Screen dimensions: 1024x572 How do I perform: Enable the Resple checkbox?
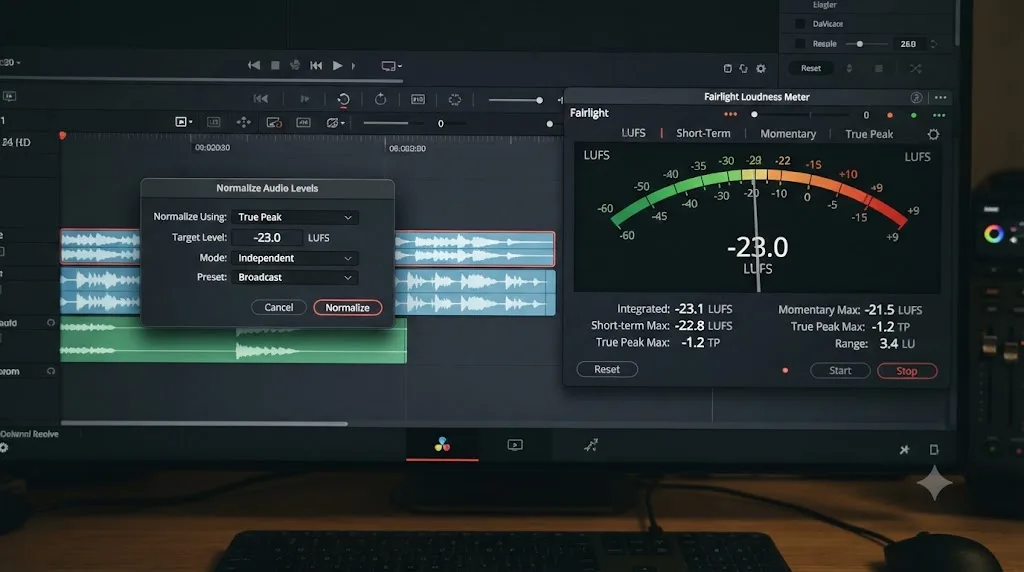point(800,44)
